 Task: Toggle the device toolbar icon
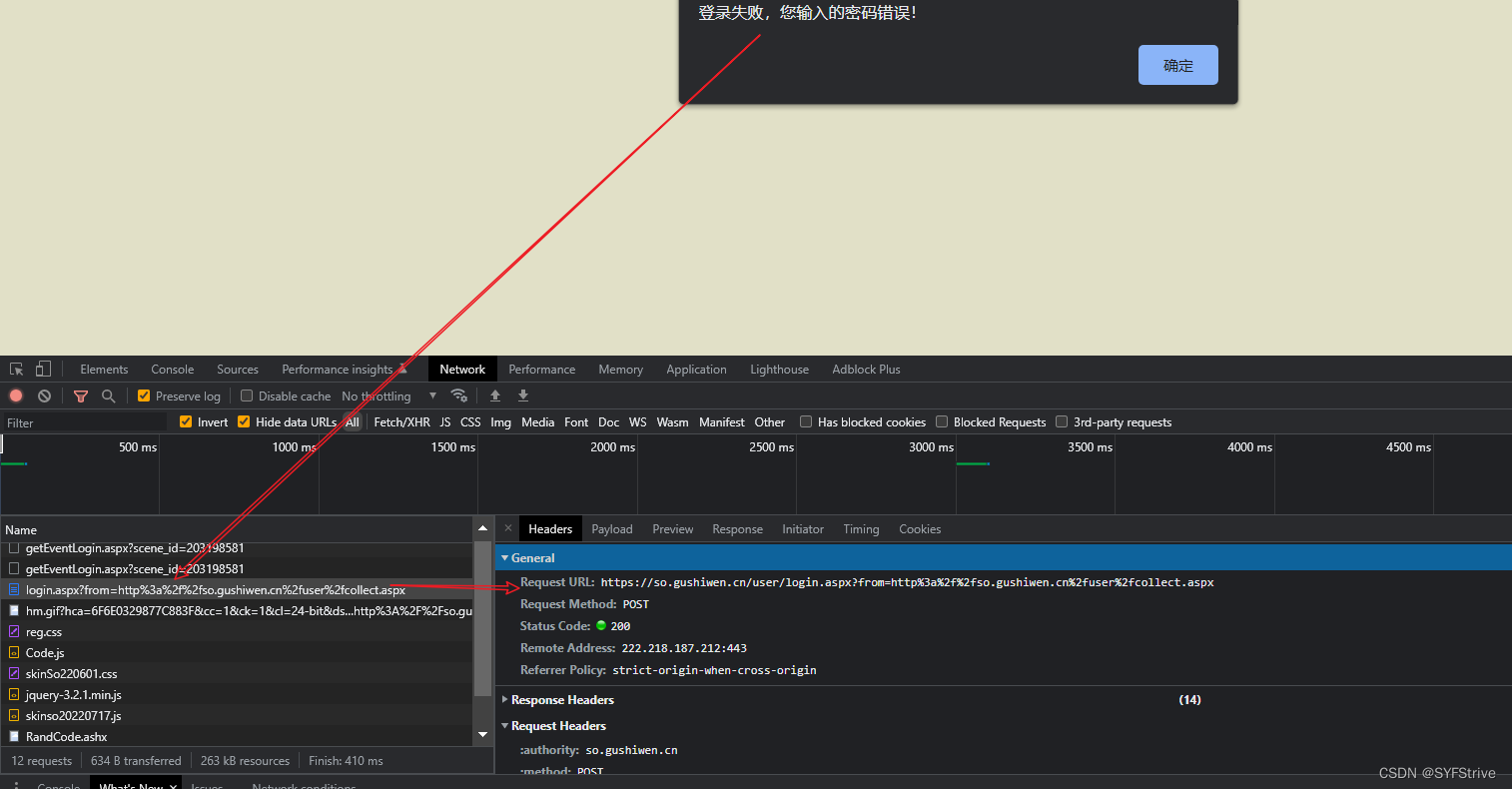[43, 369]
